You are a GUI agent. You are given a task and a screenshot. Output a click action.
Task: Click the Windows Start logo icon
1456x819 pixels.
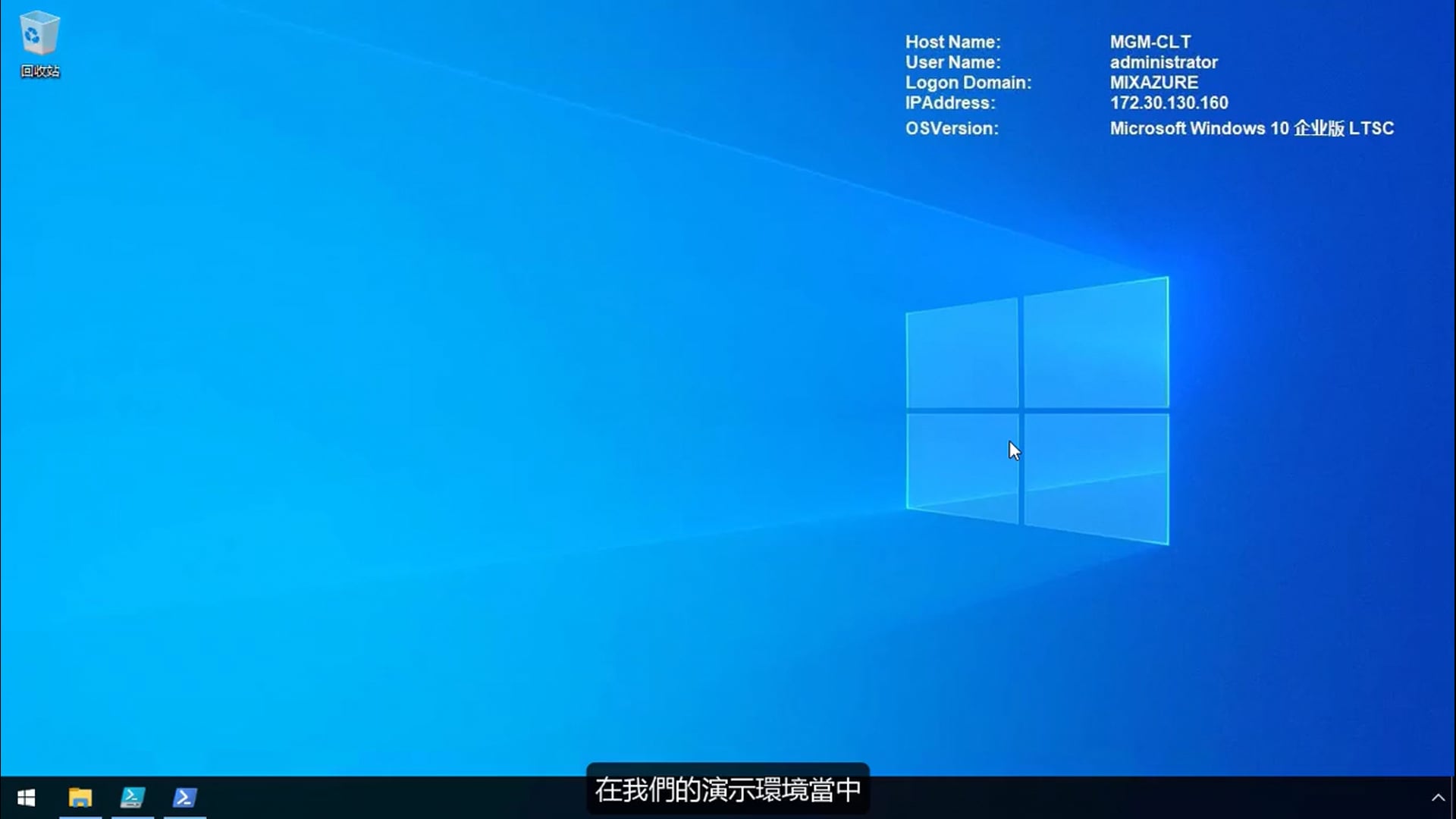[x=27, y=798]
